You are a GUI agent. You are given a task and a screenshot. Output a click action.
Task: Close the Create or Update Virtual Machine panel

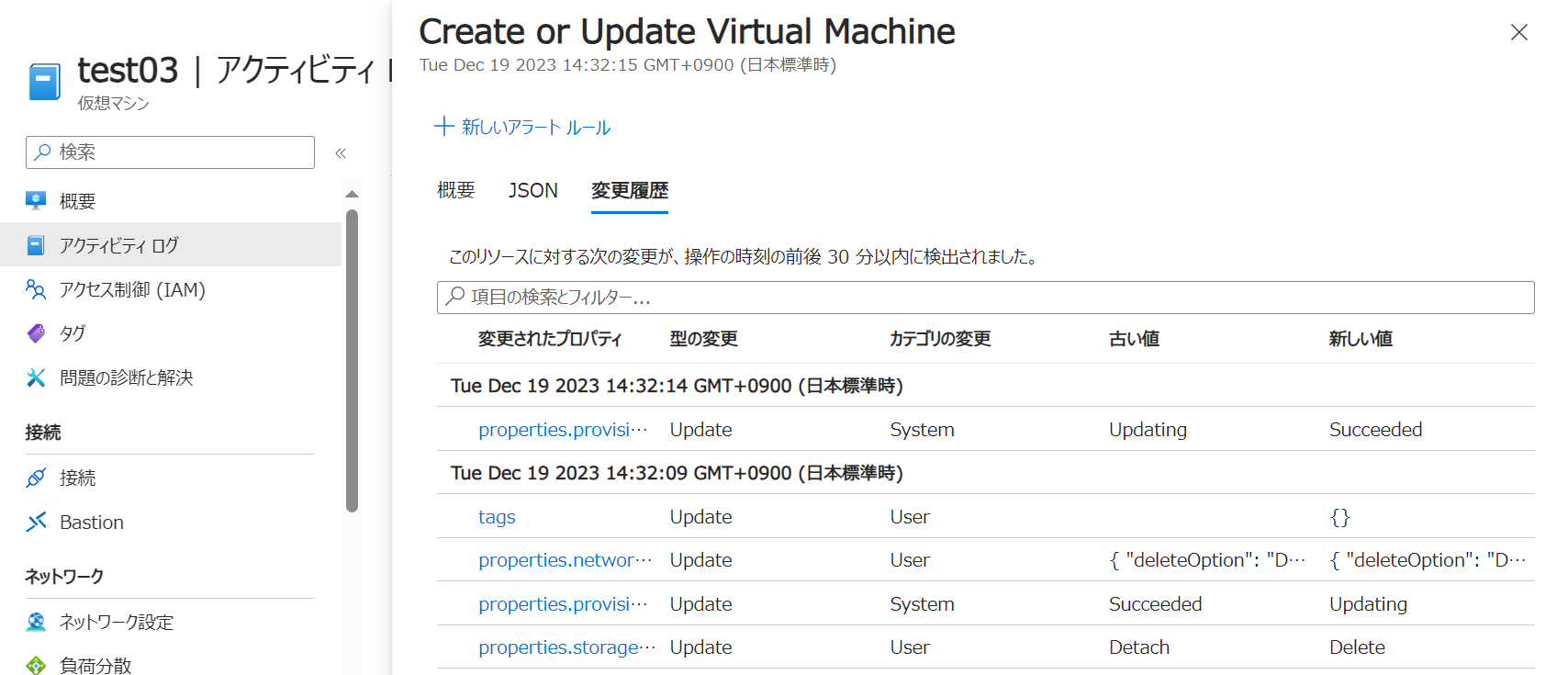click(1519, 32)
